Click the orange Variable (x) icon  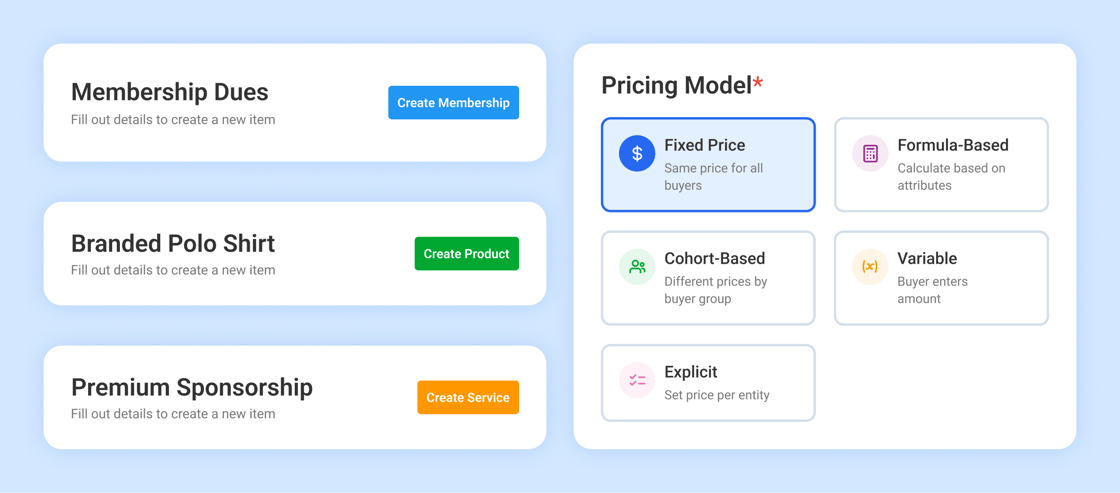(x=870, y=267)
